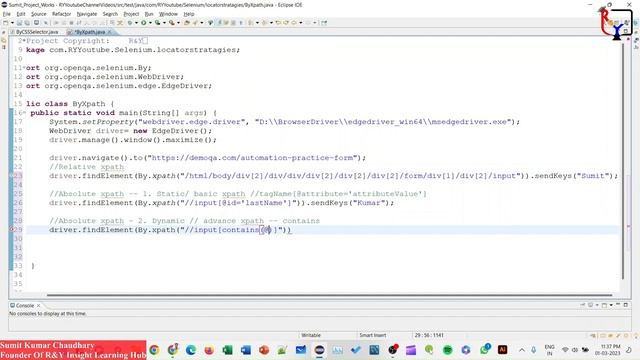Open the External Tools dropdown arrow
Screen dimensions: 640x360
(x=178, y=23)
